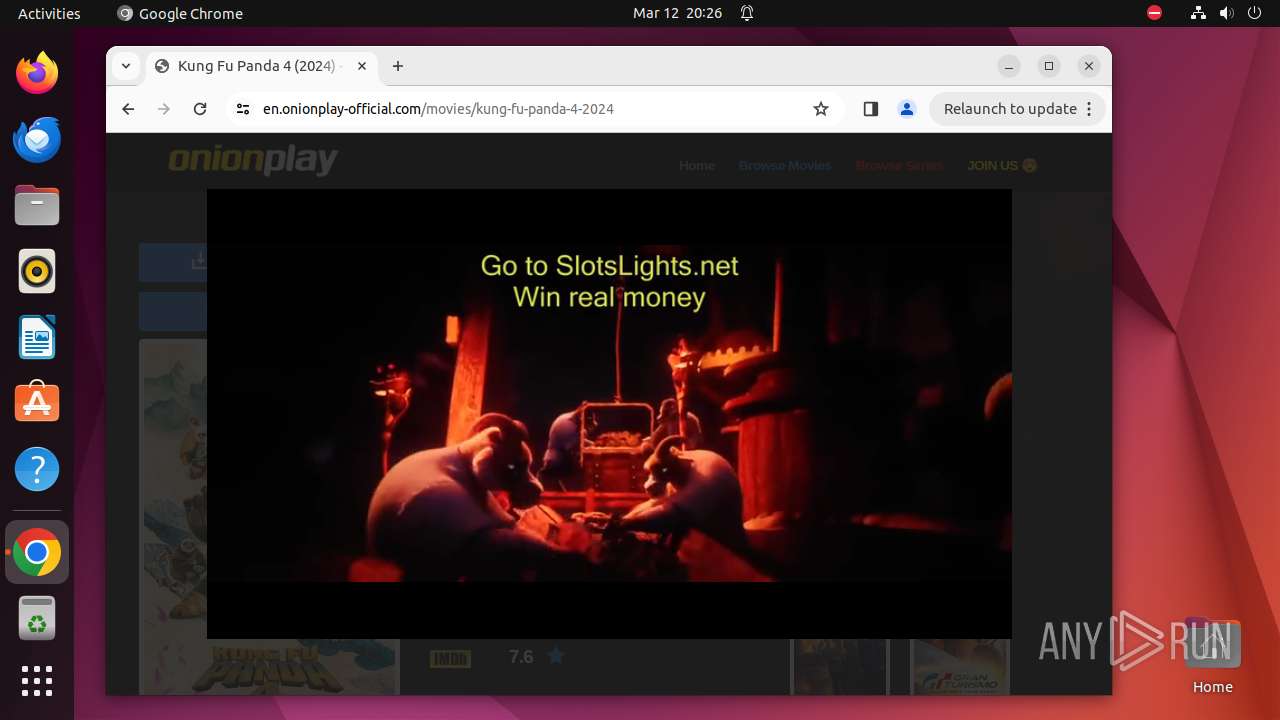Go back to previous page
This screenshot has height=720, width=1280.
click(128, 109)
